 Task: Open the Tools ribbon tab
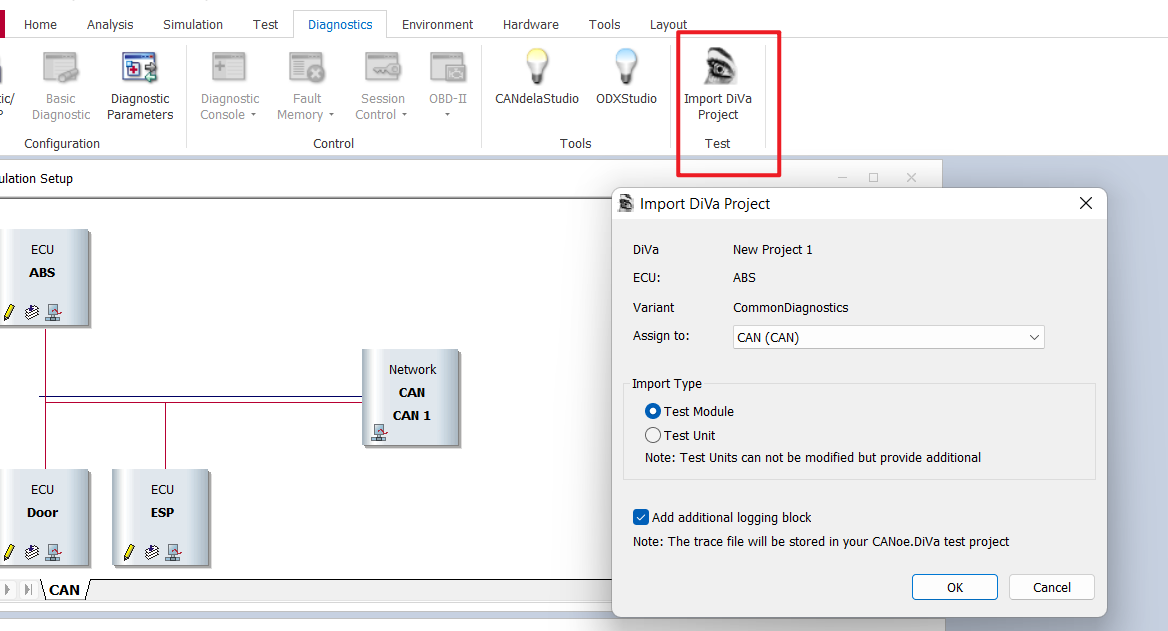pyautogui.click(x=604, y=25)
